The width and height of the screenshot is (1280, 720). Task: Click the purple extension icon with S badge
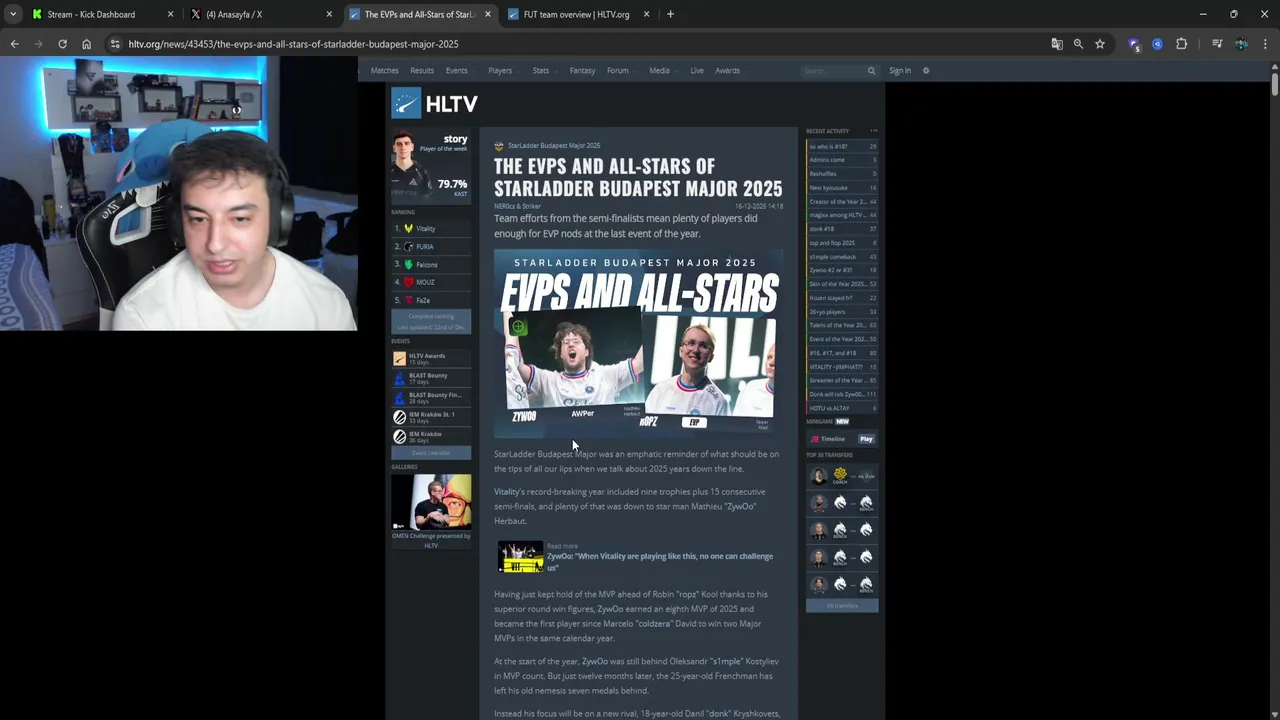click(x=1134, y=44)
